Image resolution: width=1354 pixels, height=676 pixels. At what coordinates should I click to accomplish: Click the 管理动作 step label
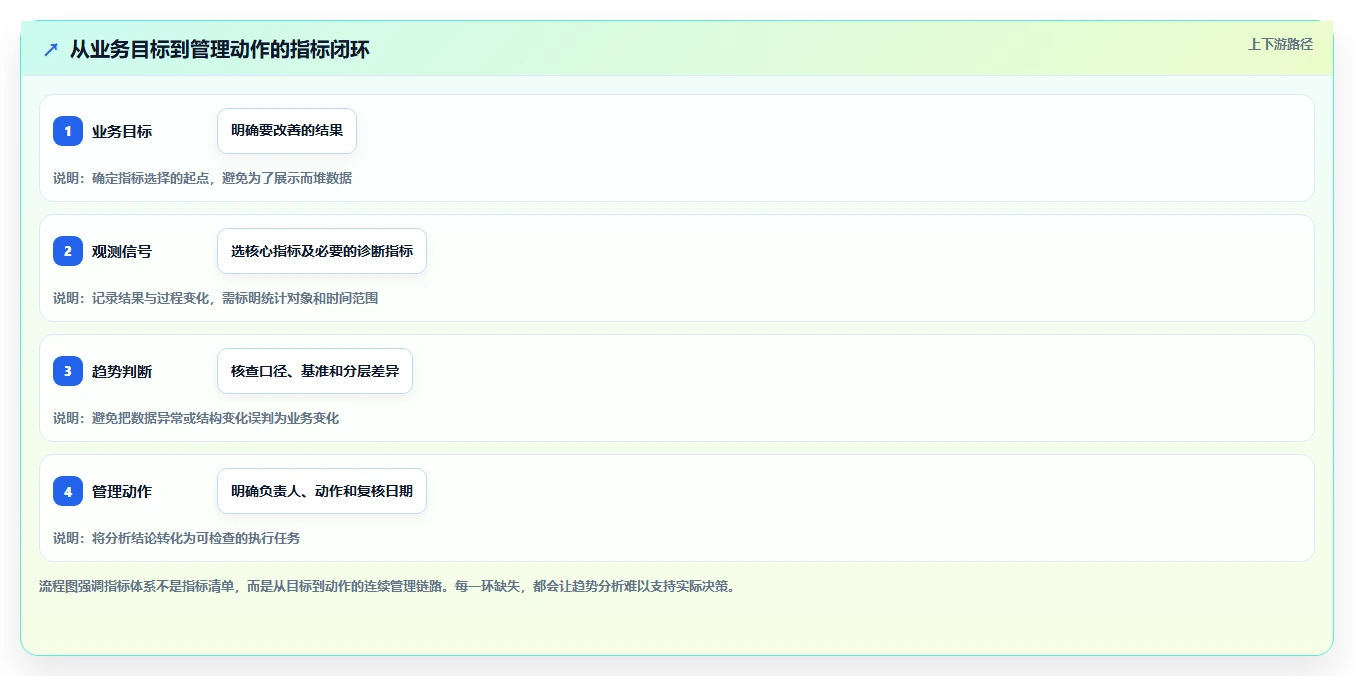[x=122, y=491]
